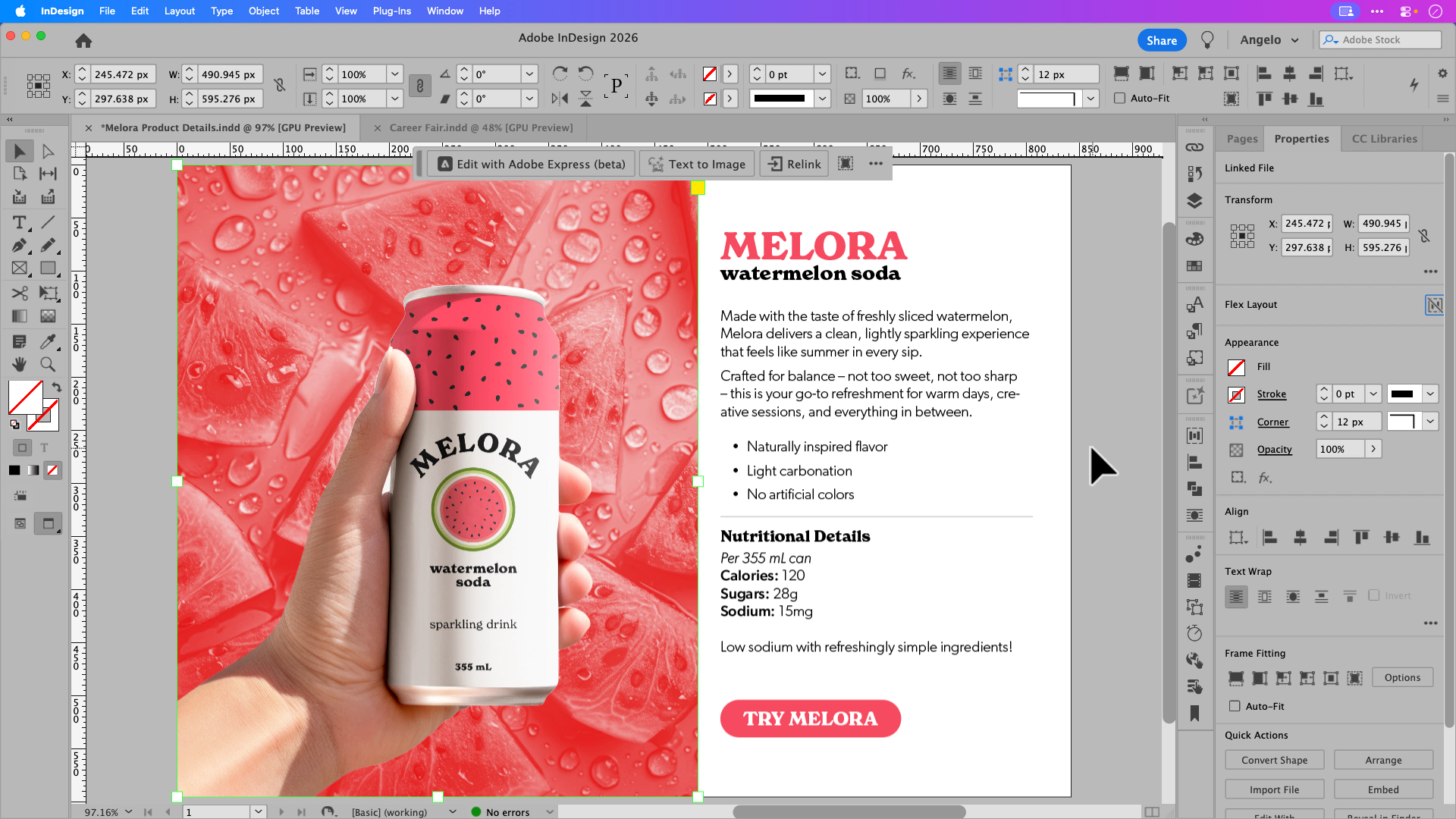
Task: Open the Object menu
Action: [264, 11]
